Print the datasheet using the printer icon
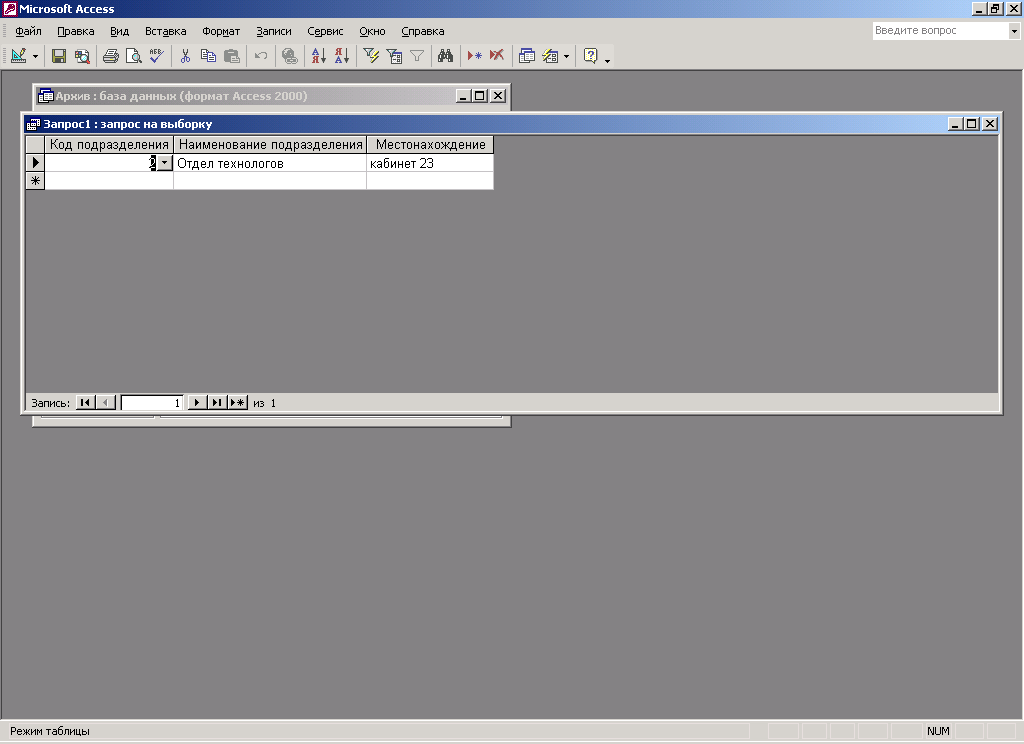Viewport: 1024px width, 744px height. tap(111, 56)
